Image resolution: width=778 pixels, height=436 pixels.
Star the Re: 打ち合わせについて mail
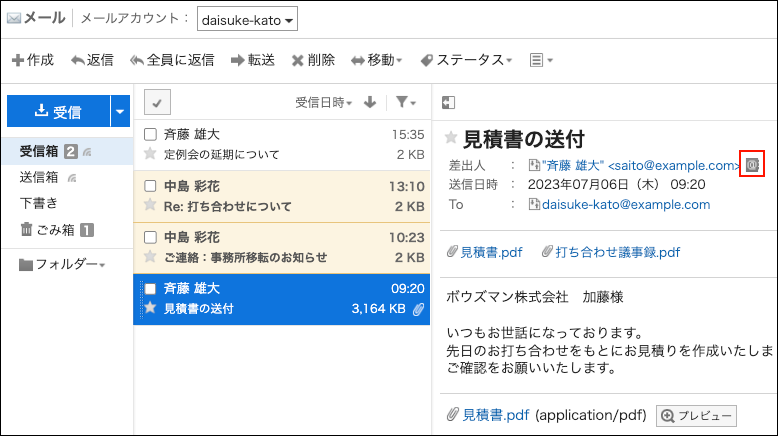[x=150, y=205]
